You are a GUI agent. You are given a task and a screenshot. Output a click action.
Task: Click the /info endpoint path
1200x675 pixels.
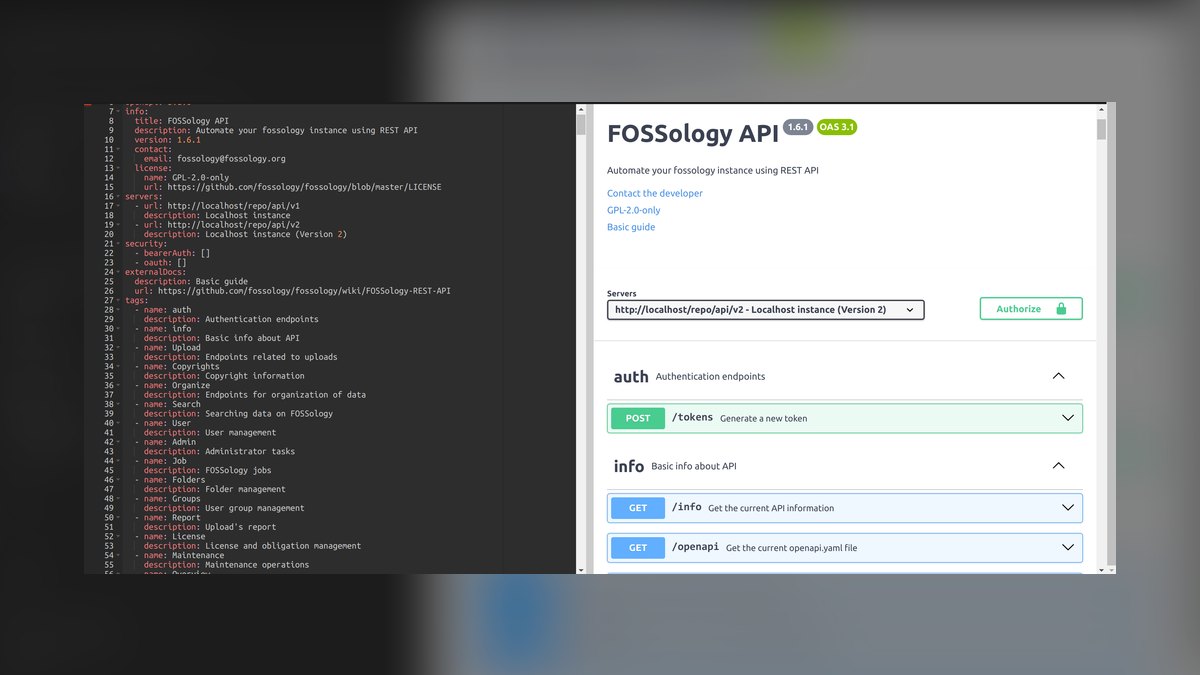(686, 508)
